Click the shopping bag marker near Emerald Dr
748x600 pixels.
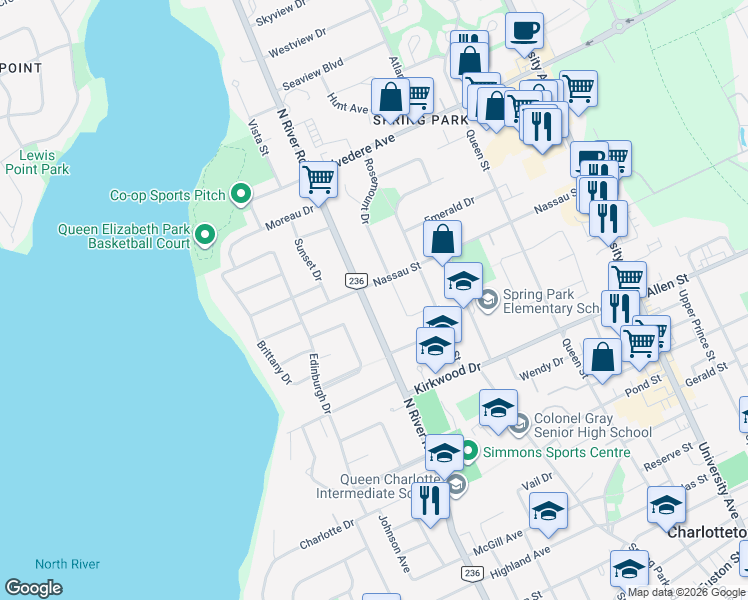pyautogui.click(x=443, y=241)
